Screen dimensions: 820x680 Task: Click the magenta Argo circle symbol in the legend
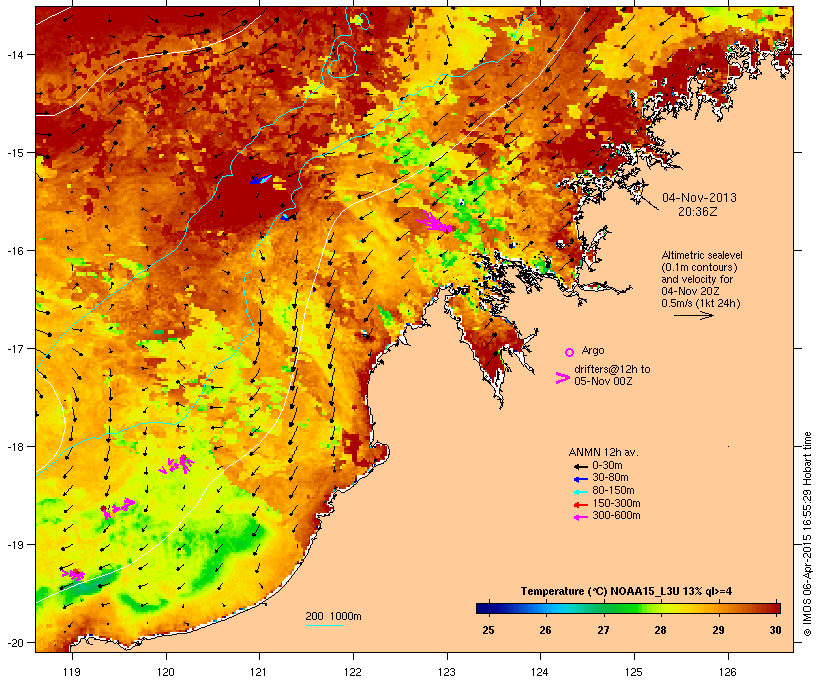[570, 352]
